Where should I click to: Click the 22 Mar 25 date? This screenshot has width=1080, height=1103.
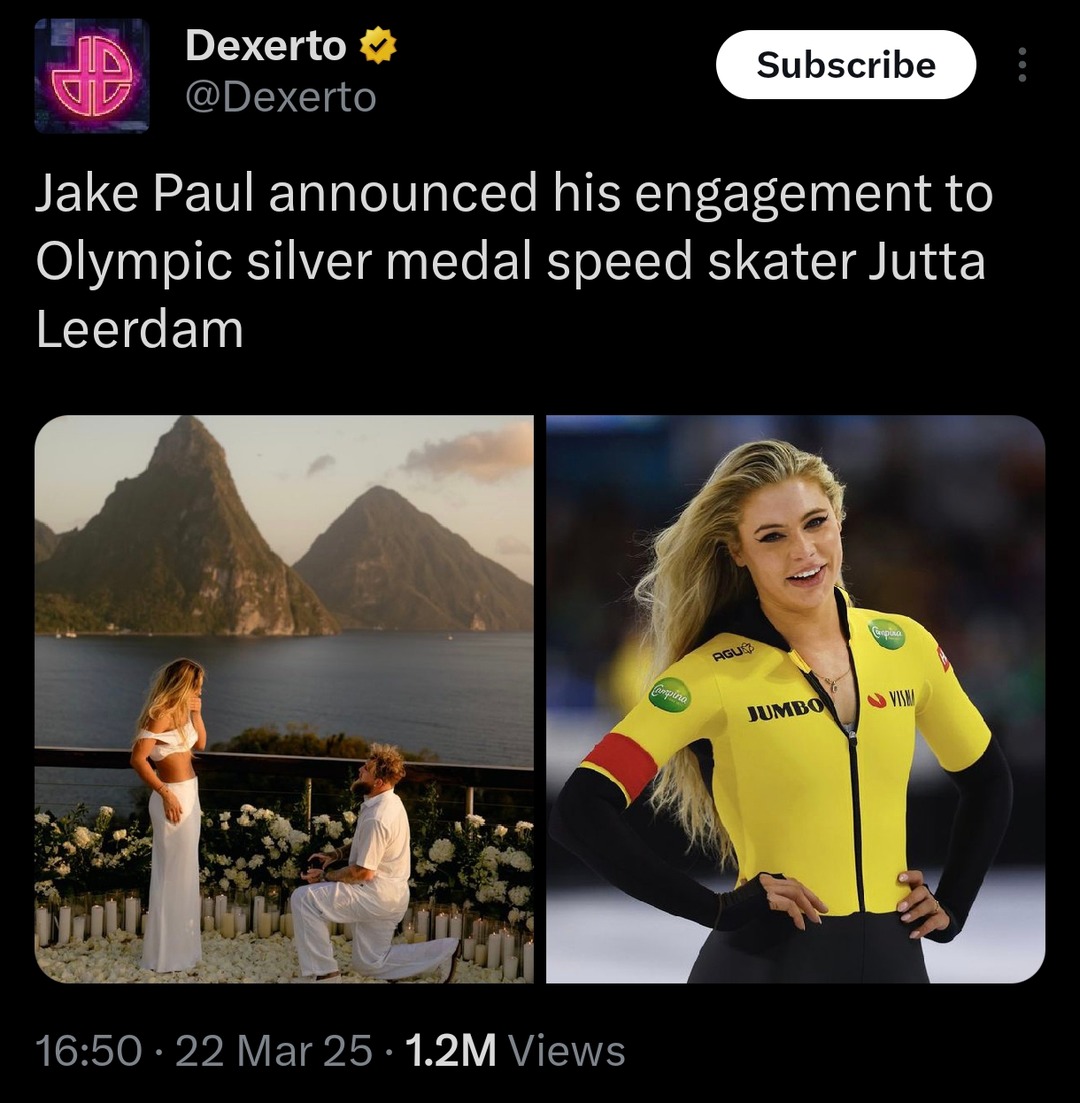click(x=274, y=1051)
